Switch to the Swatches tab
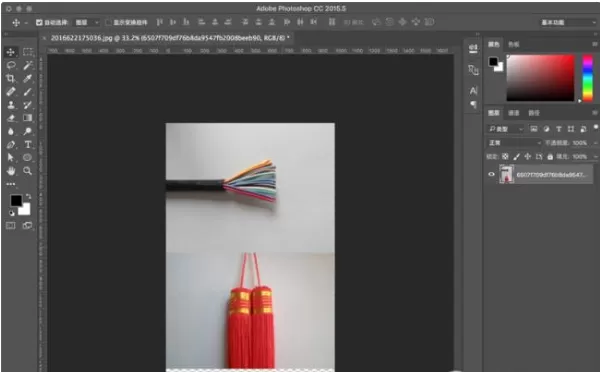 point(514,44)
